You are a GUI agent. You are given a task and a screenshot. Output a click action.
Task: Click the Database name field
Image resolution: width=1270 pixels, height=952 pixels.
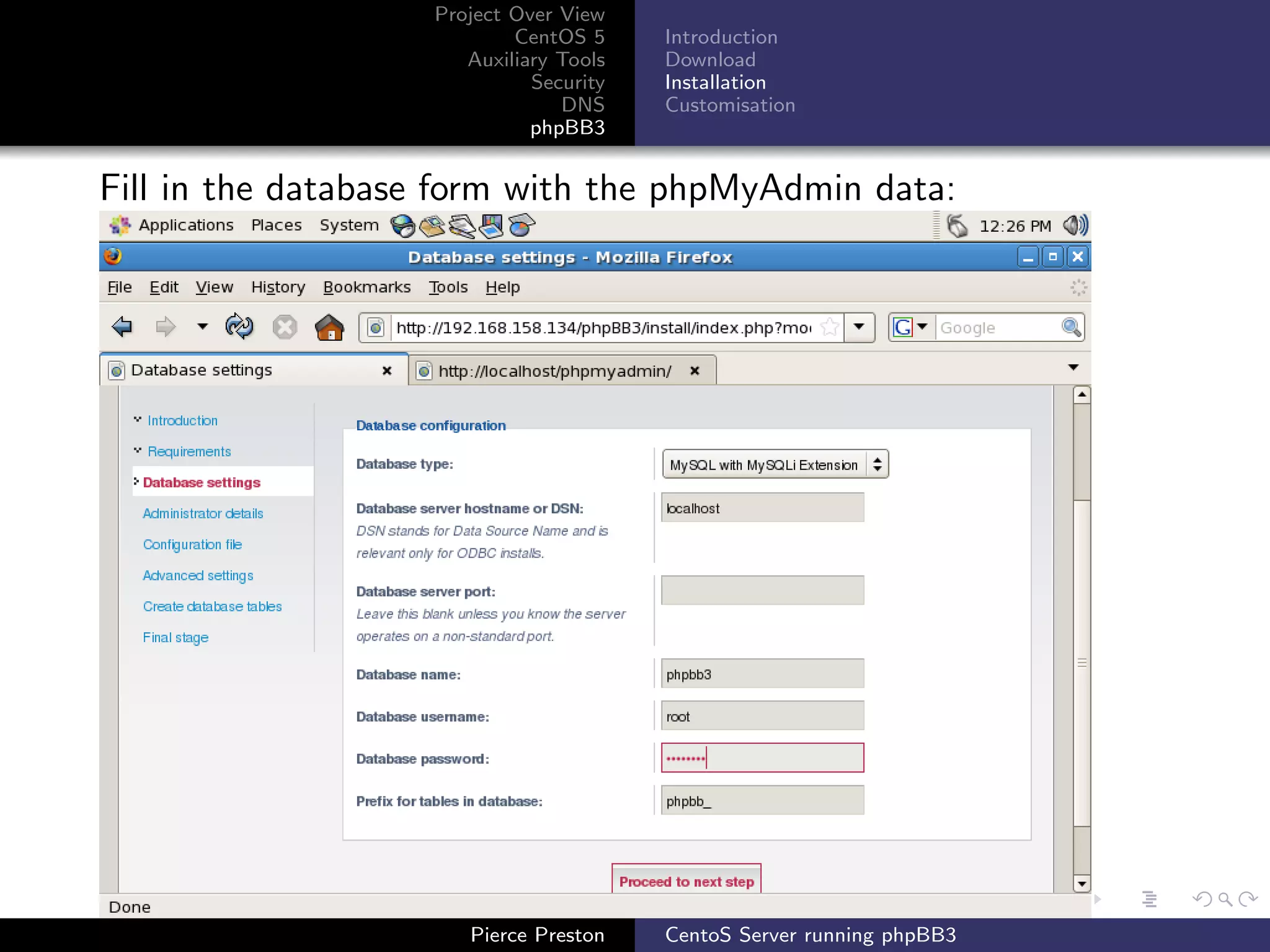tap(762, 674)
